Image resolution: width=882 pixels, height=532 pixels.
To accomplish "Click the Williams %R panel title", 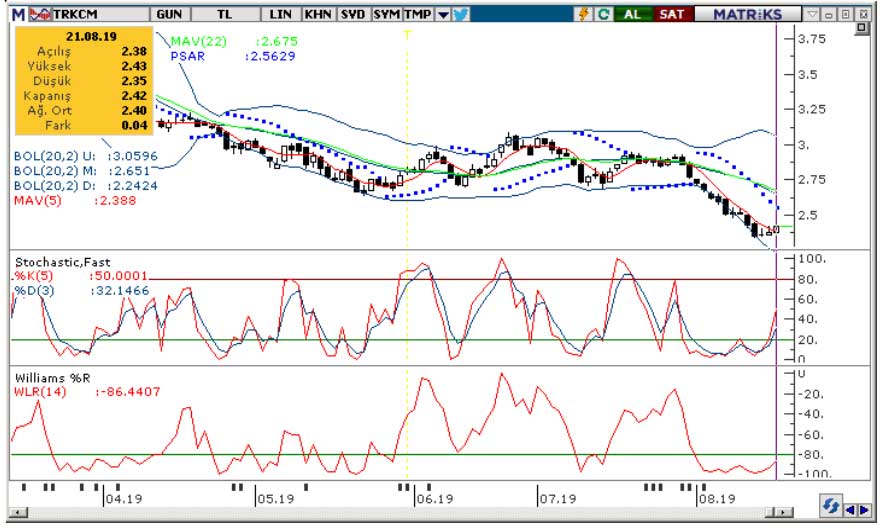I will [52, 378].
